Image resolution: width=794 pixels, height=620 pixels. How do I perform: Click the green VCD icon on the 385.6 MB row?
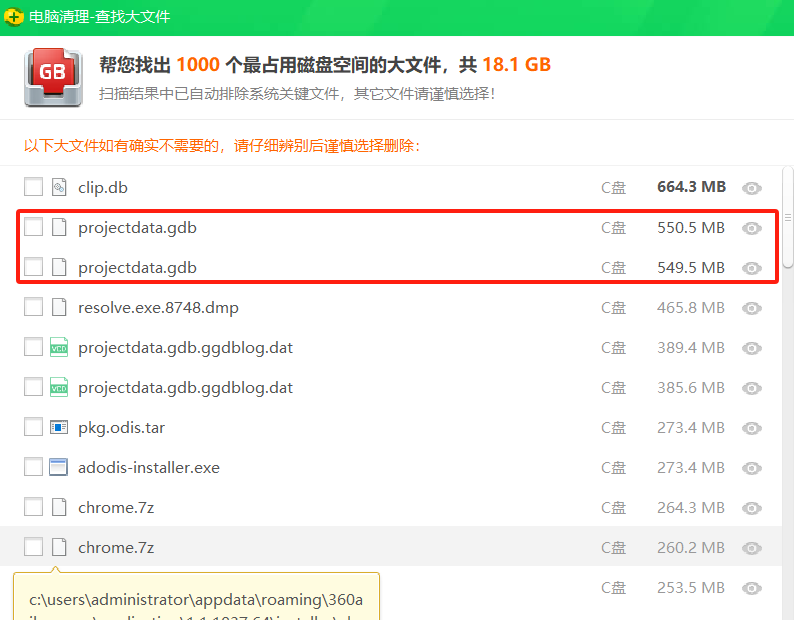[x=59, y=388]
